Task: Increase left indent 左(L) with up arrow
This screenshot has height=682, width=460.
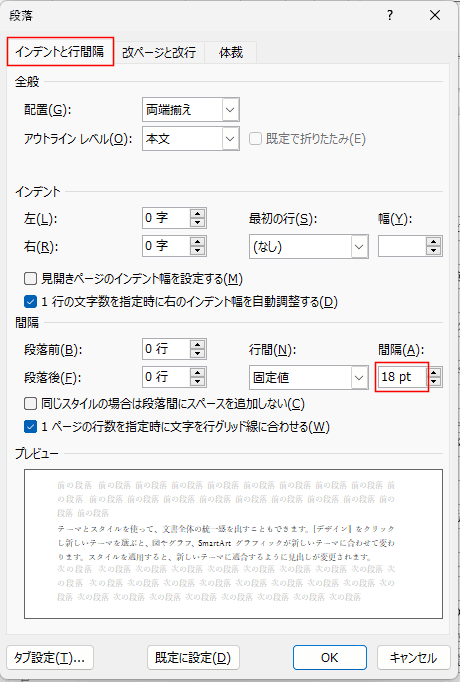Action: pos(197,214)
